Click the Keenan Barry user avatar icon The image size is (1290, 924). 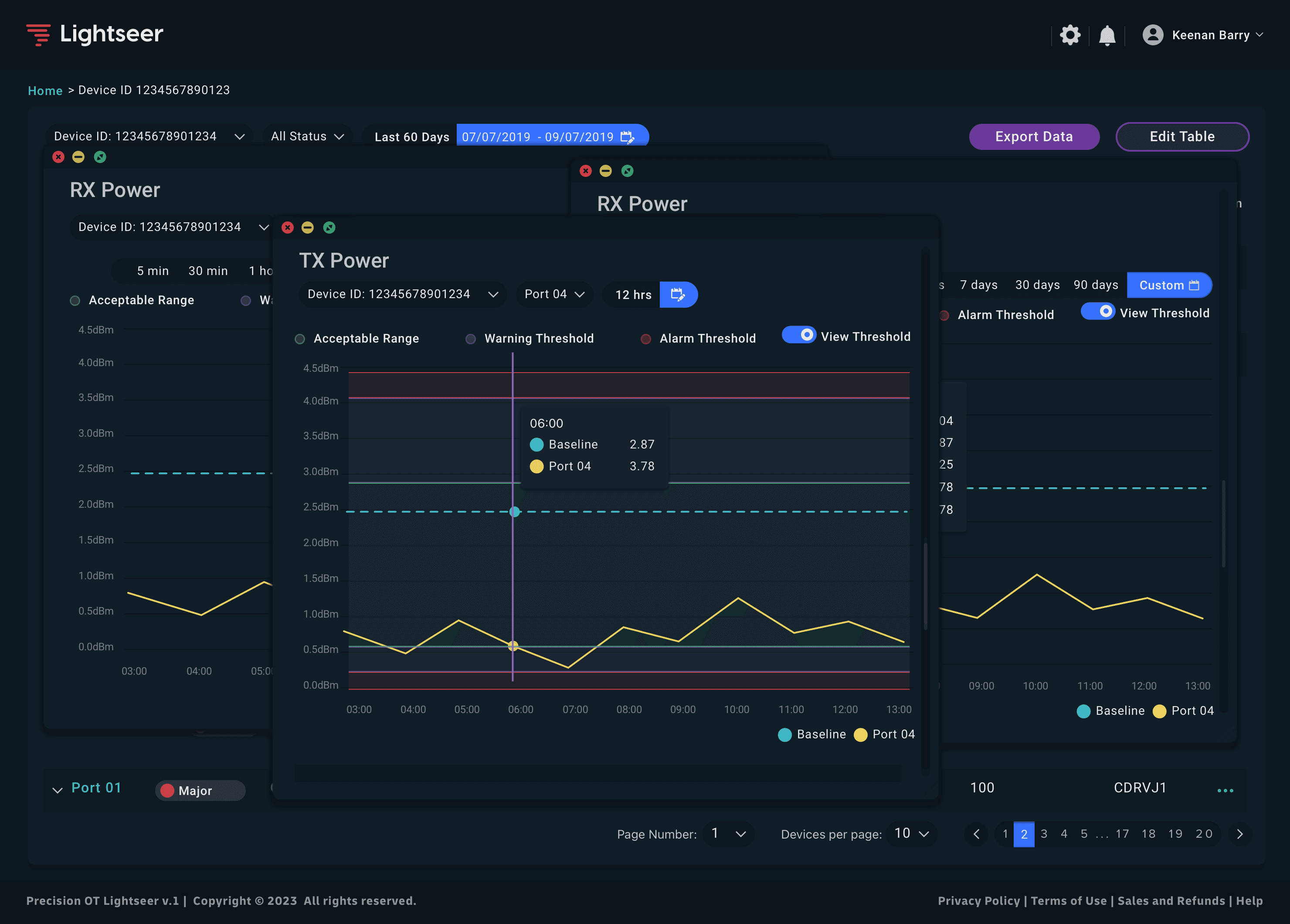1152,35
